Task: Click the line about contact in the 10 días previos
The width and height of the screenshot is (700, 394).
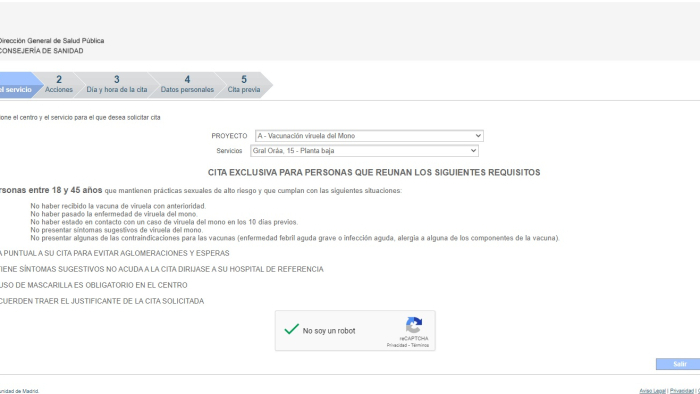Action: (x=164, y=222)
